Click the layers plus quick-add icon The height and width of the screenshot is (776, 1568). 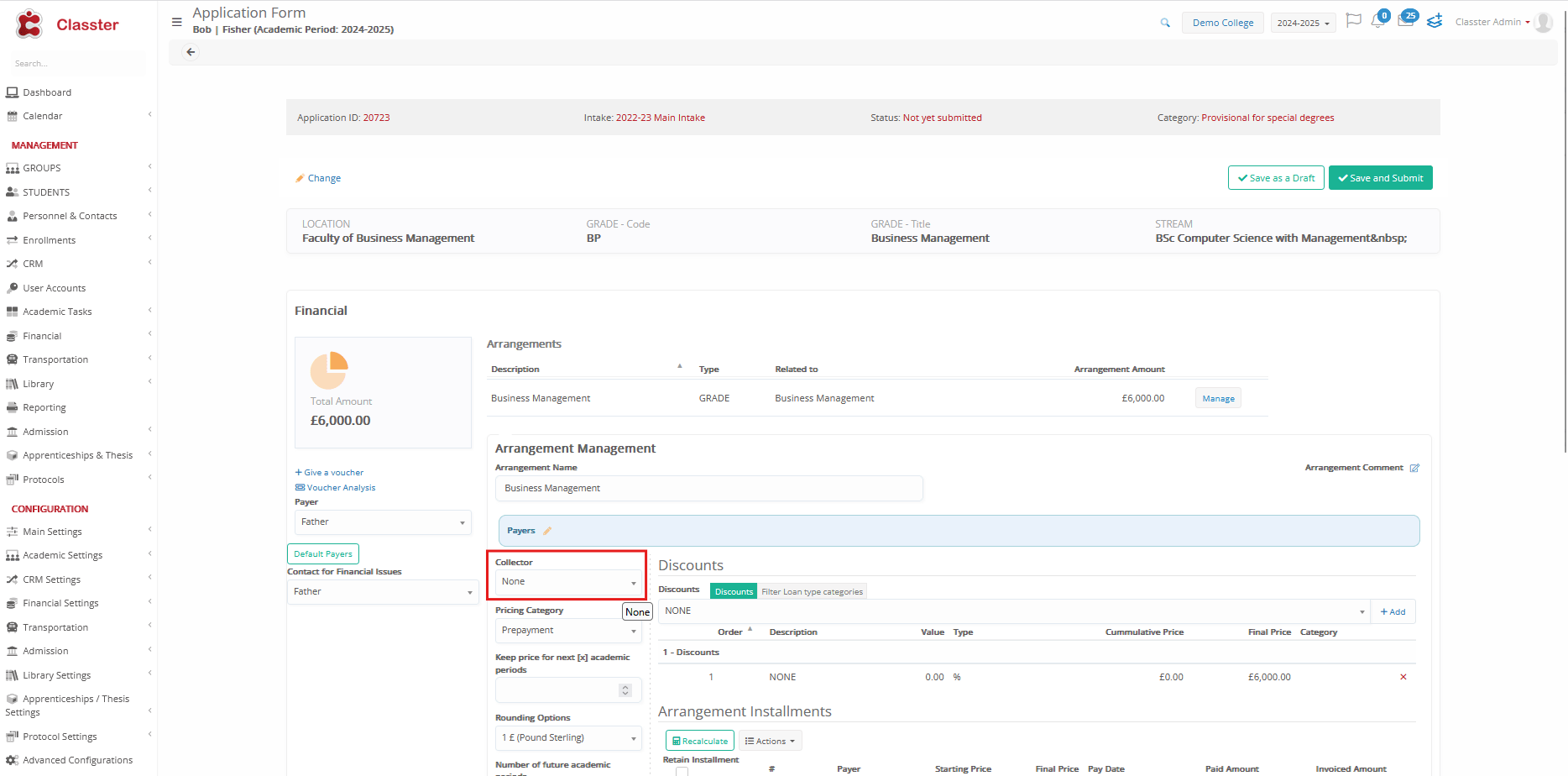1435,22
